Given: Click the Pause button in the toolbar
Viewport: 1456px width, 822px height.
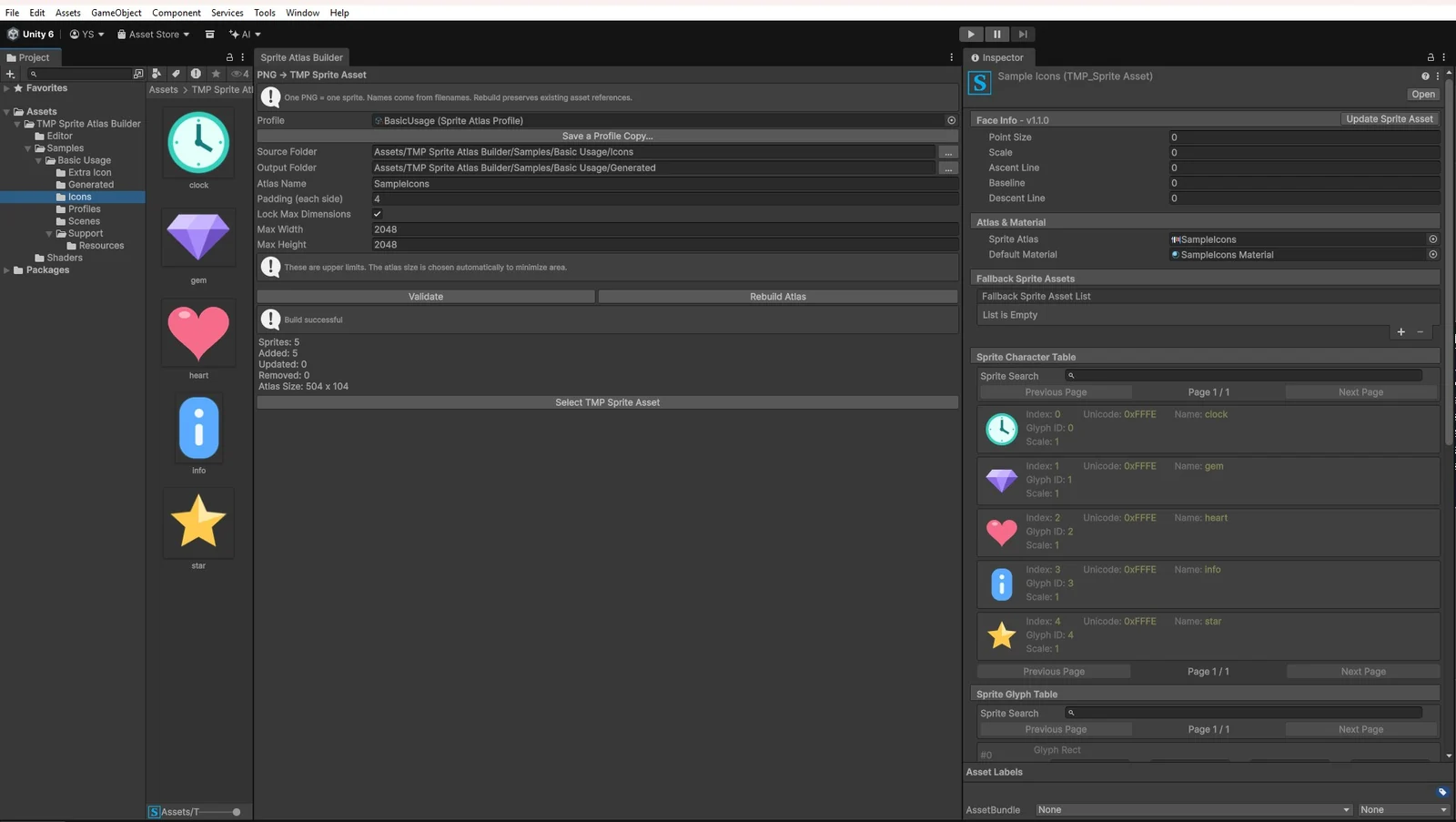Looking at the screenshot, I should 996,34.
